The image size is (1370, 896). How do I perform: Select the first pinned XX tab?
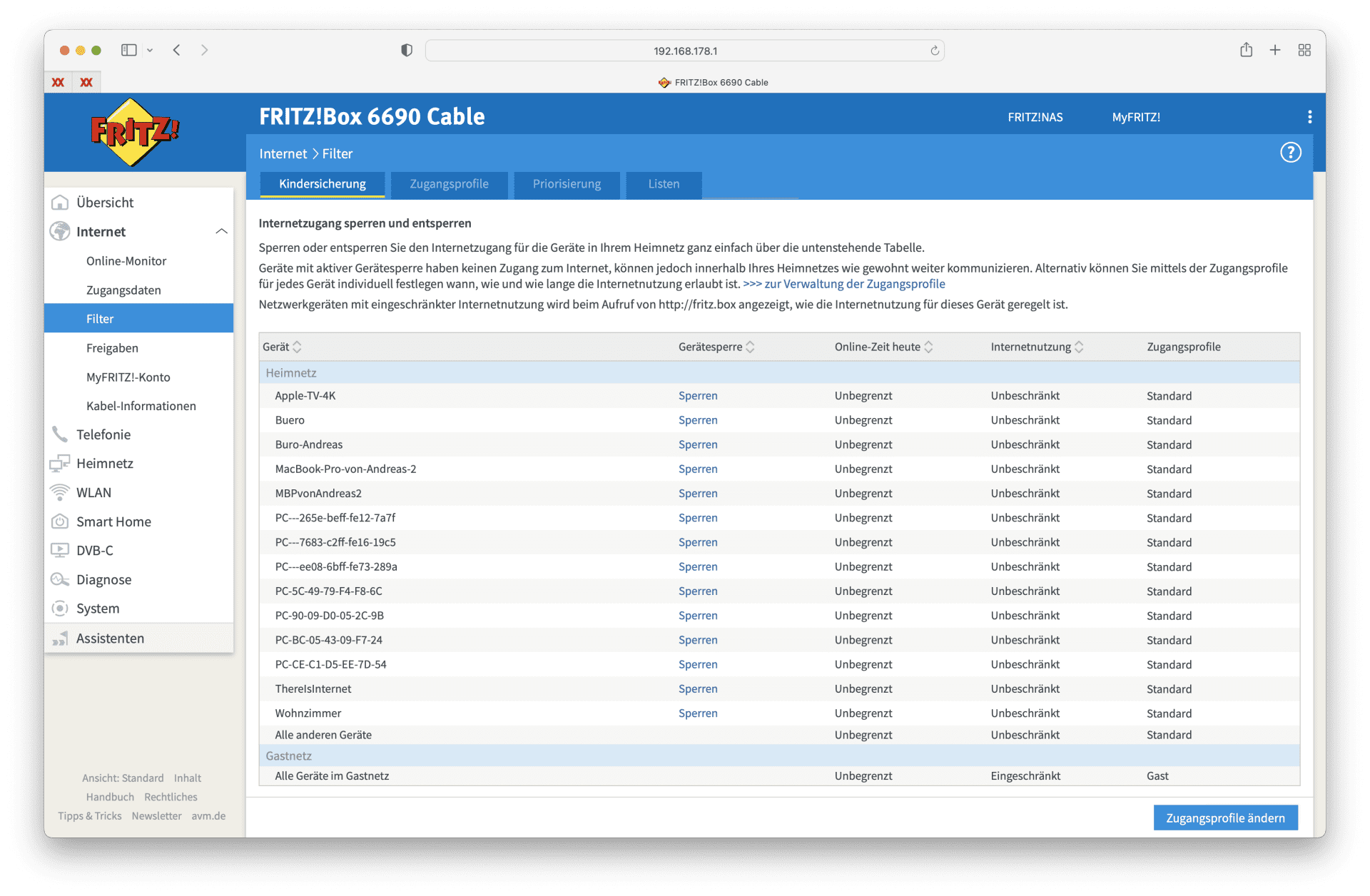click(59, 83)
